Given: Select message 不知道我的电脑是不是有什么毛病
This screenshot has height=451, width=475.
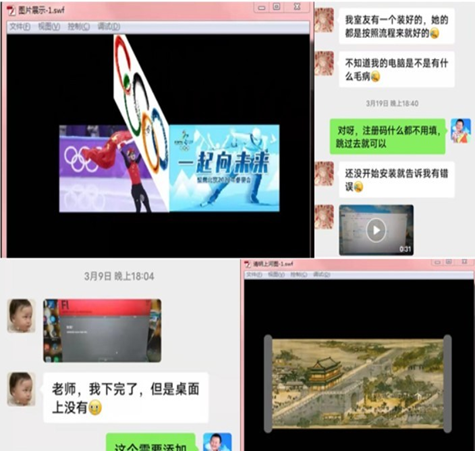Looking at the screenshot, I should pos(397,70).
